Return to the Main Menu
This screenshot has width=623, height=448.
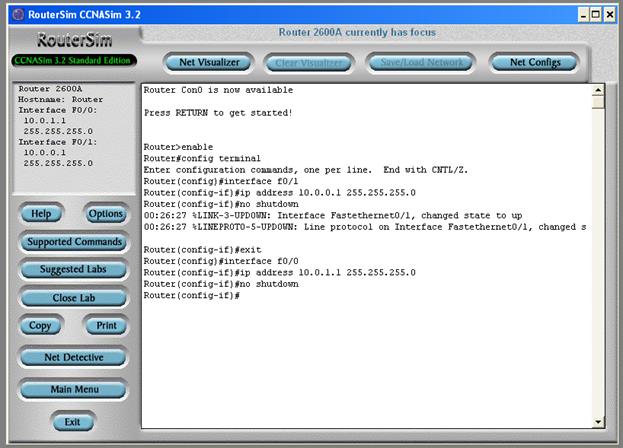(74, 390)
